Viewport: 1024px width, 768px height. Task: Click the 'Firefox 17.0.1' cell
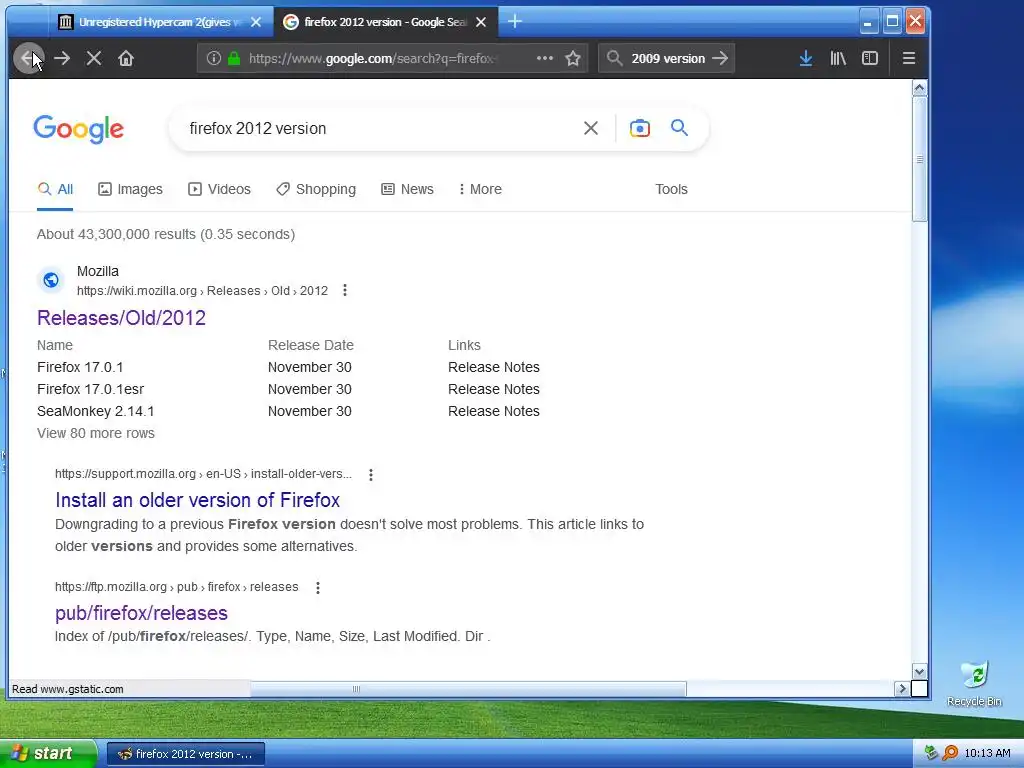coord(80,368)
